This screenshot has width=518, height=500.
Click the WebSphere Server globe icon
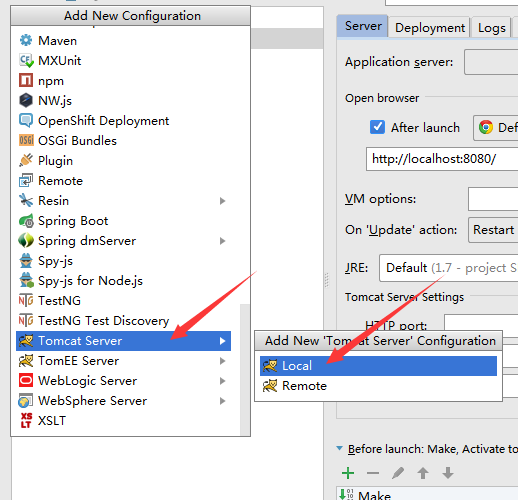coord(26,401)
